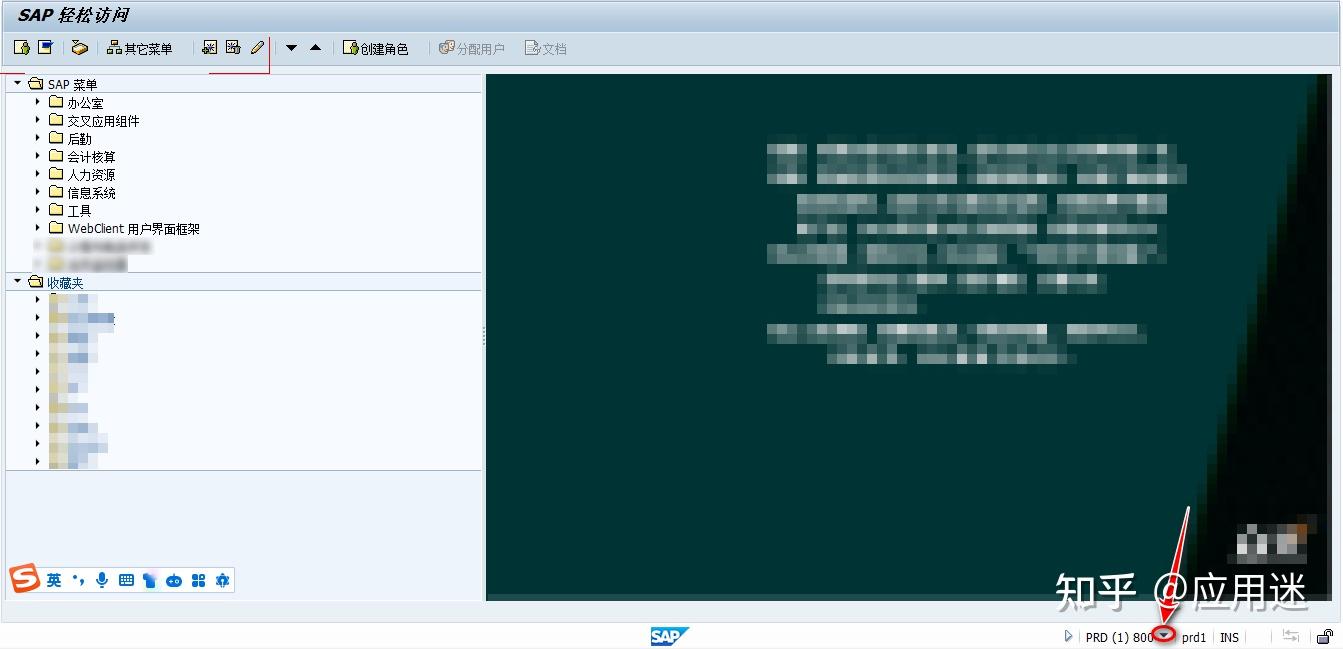Expand the 信息系统 folder arrow
Viewport: 1343px width, 649px height.
pyautogui.click(x=38, y=192)
